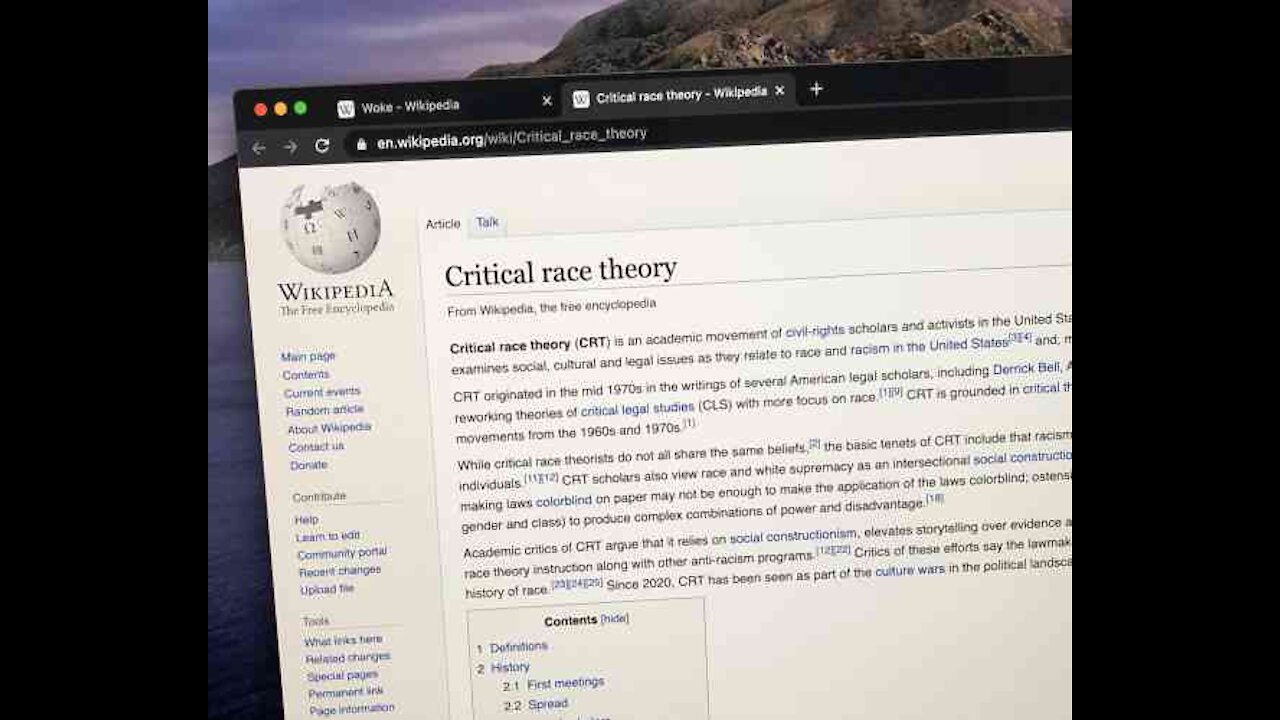Open Community portal link
This screenshot has width=1280, height=720.
click(x=342, y=553)
